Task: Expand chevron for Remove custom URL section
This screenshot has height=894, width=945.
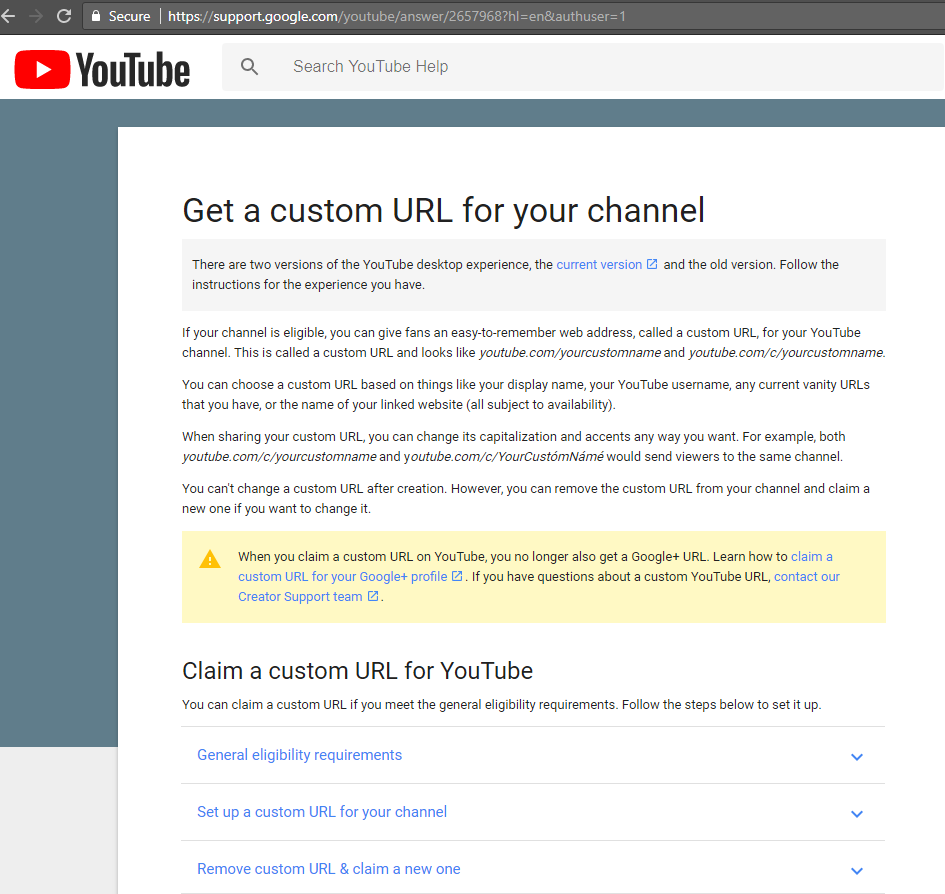Action: [856, 871]
